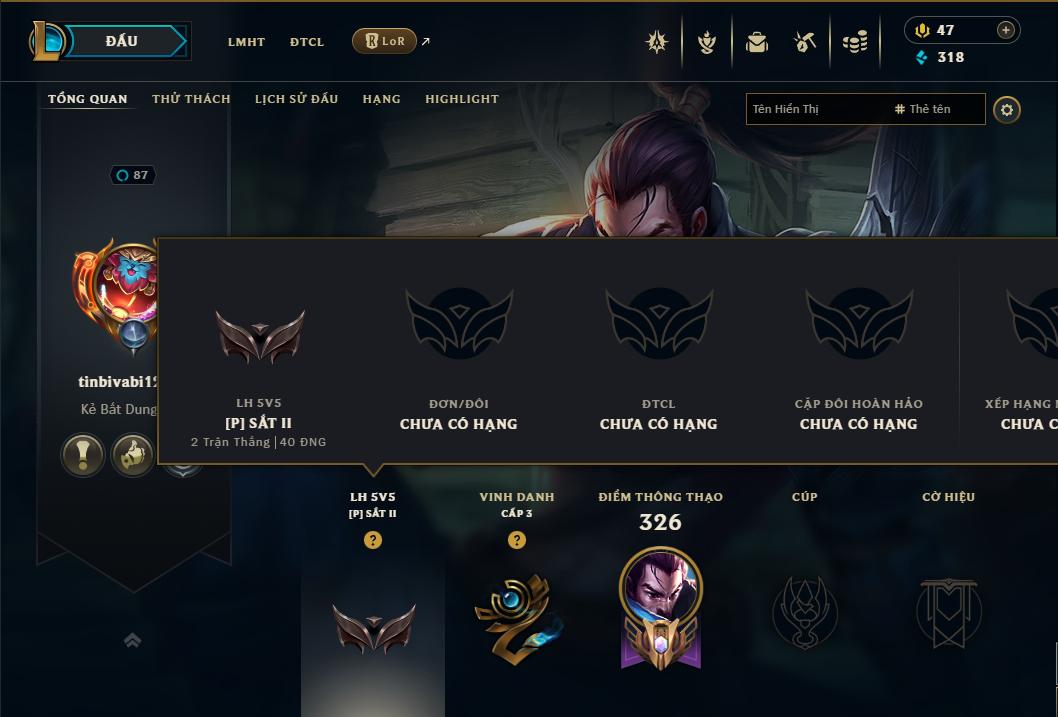Click the Yasuo mastery emblem thumbnail
This screenshot has height=717, width=1058.
click(661, 609)
